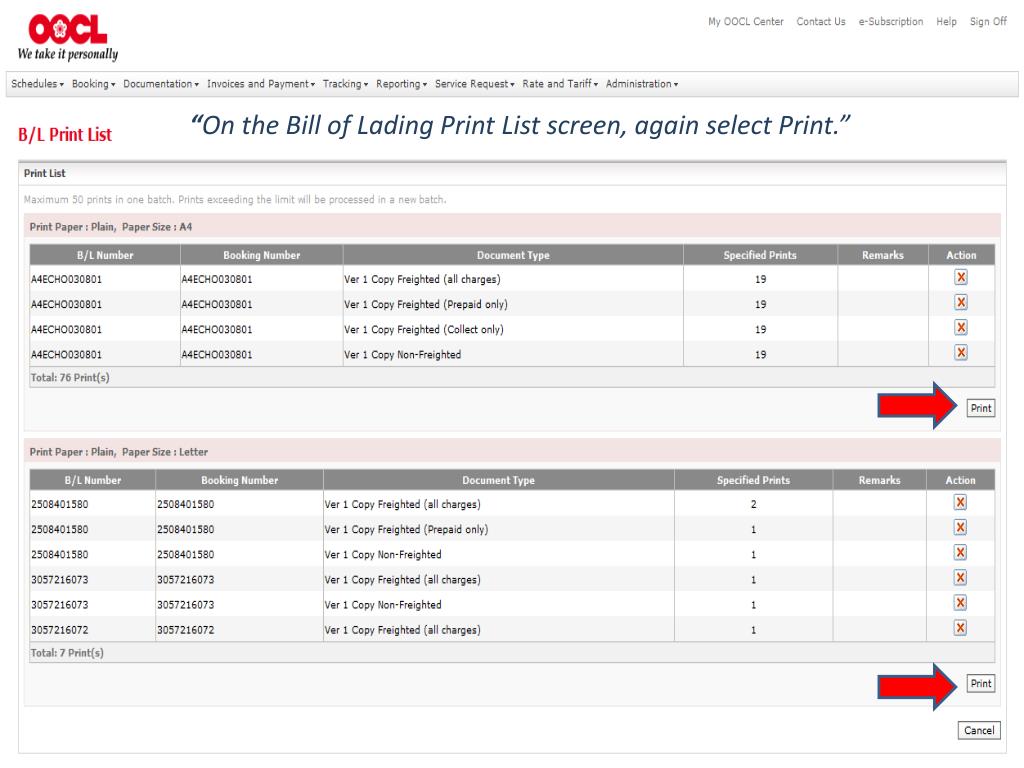Select the 3057216072 B/L number cell

(92, 630)
